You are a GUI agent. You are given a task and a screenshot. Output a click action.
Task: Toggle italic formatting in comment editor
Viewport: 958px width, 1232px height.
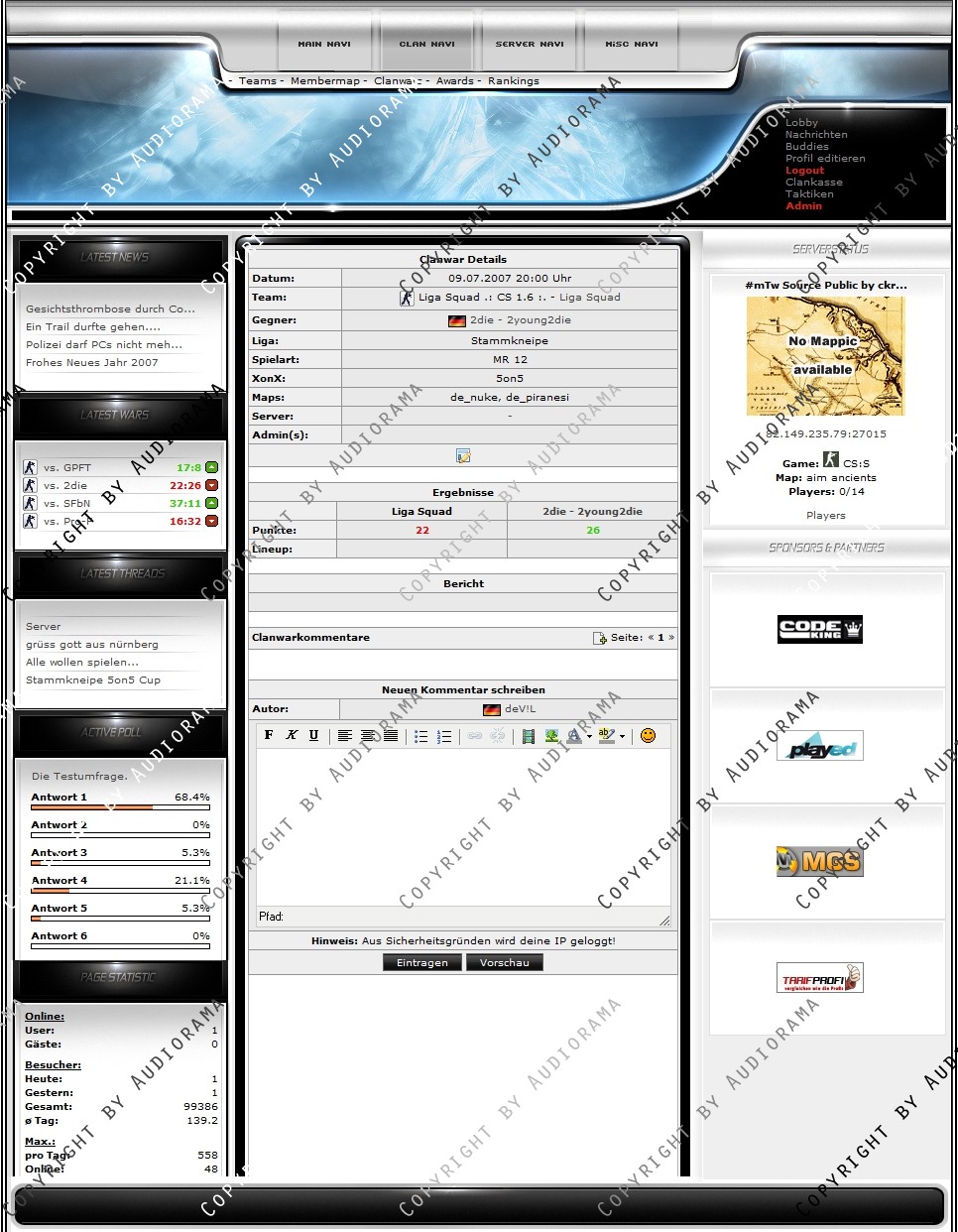pos(292,735)
